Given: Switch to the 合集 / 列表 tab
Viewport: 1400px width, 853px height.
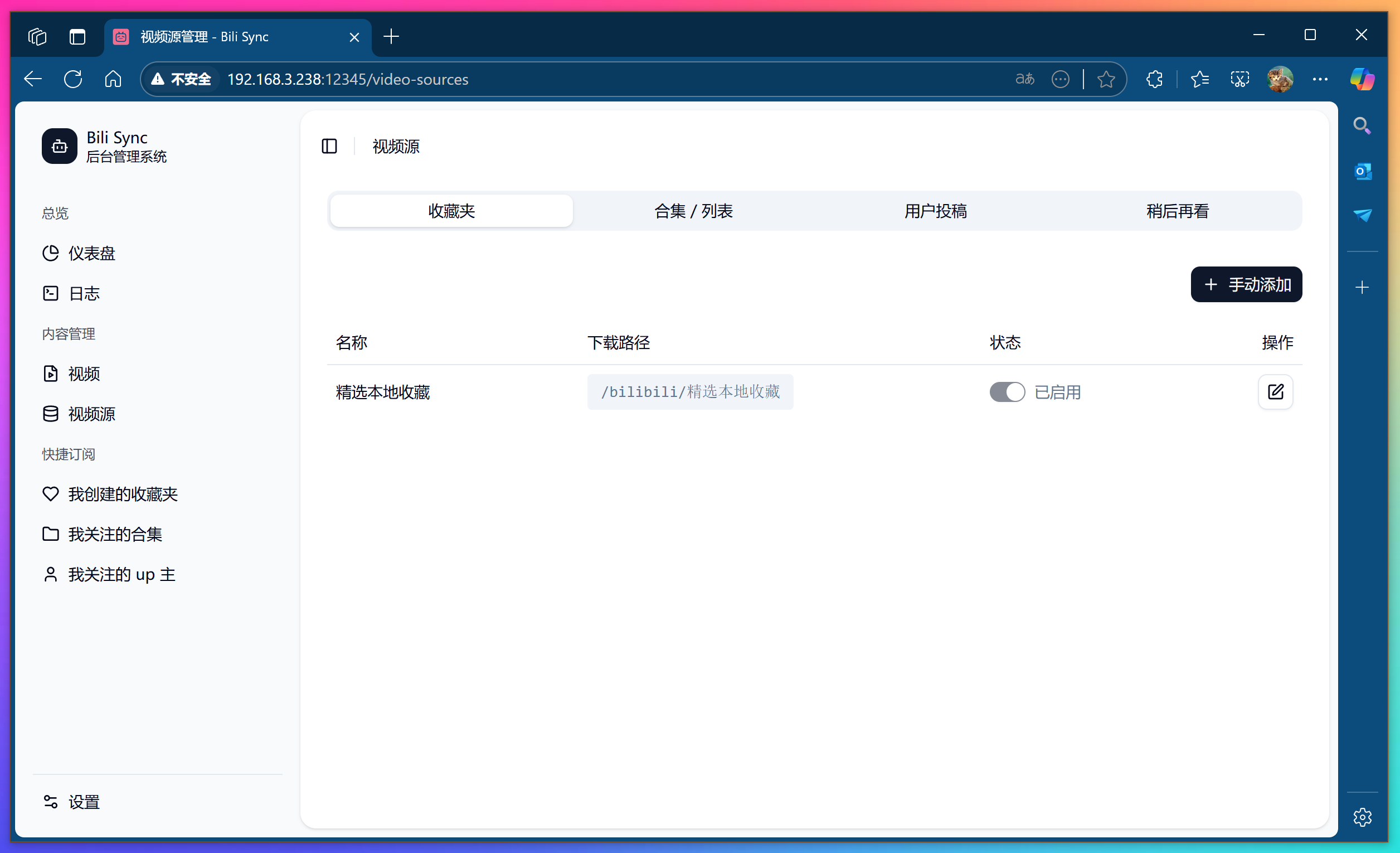Looking at the screenshot, I should (692, 211).
